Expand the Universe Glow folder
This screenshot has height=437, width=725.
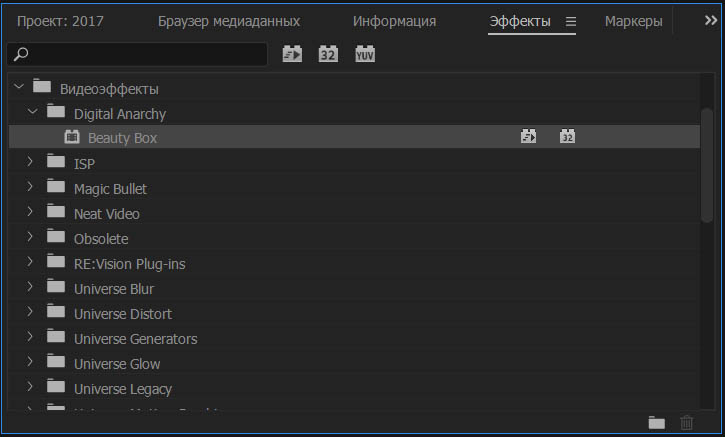coord(30,361)
